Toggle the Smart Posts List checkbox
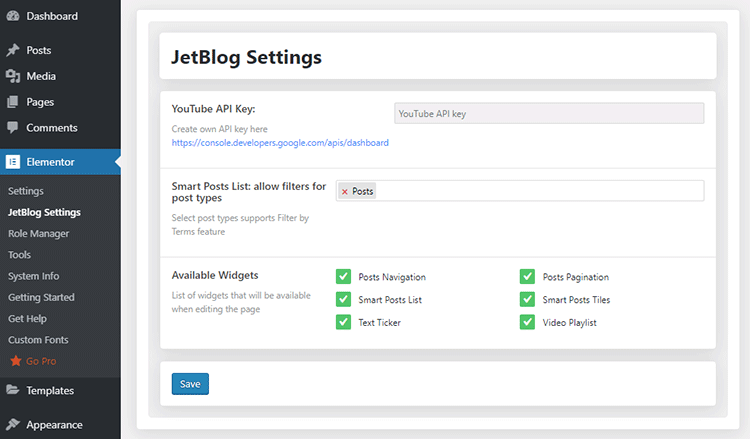This screenshot has width=750, height=439. coord(343,299)
